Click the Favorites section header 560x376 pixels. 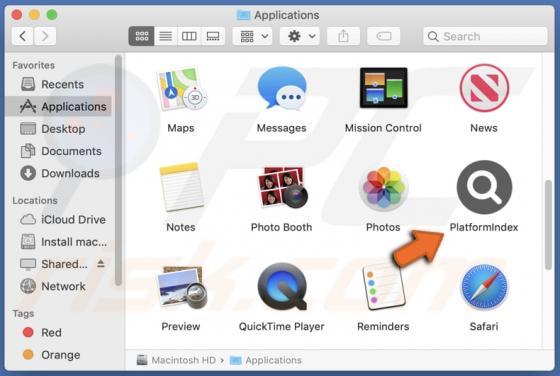[34, 65]
